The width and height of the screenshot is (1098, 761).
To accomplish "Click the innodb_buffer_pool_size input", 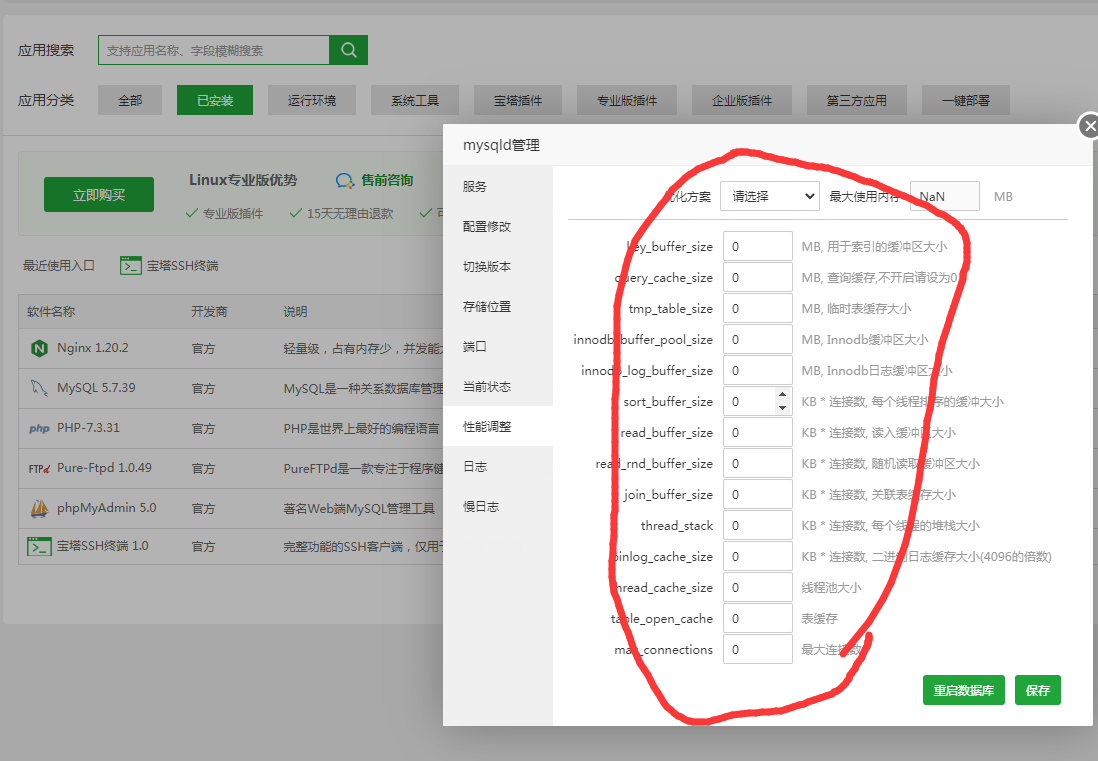I will tap(758, 340).
